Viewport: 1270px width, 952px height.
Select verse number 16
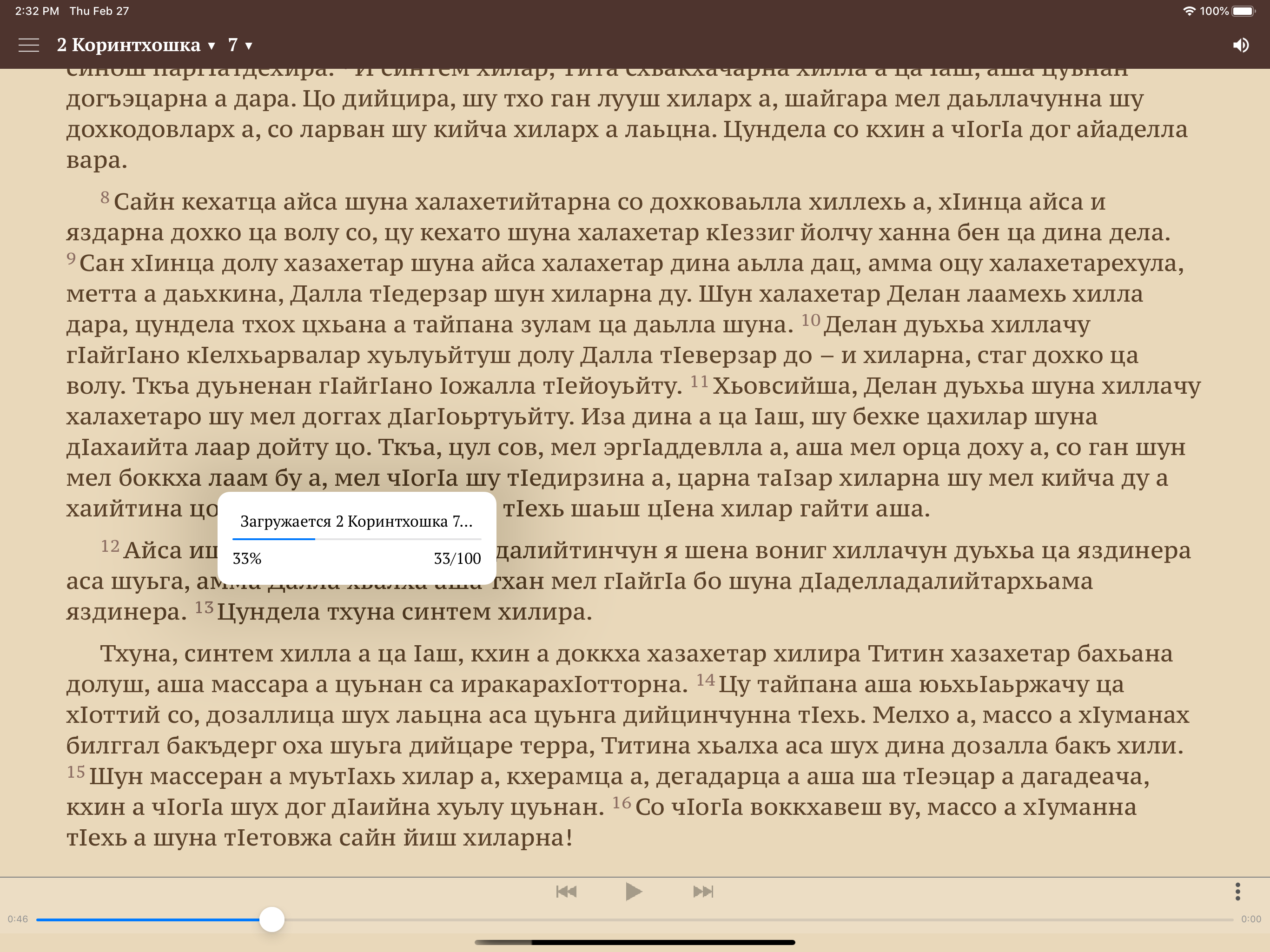[x=622, y=802]
